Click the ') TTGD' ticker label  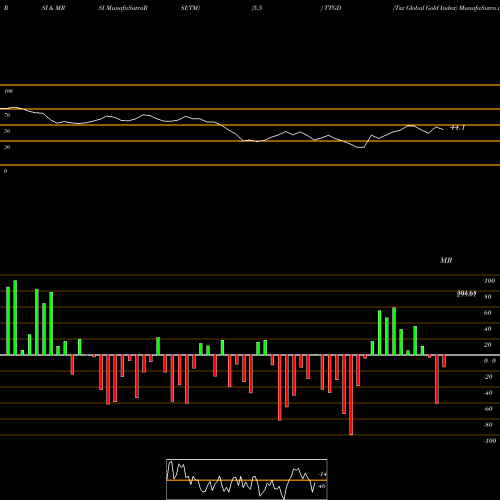331,8
